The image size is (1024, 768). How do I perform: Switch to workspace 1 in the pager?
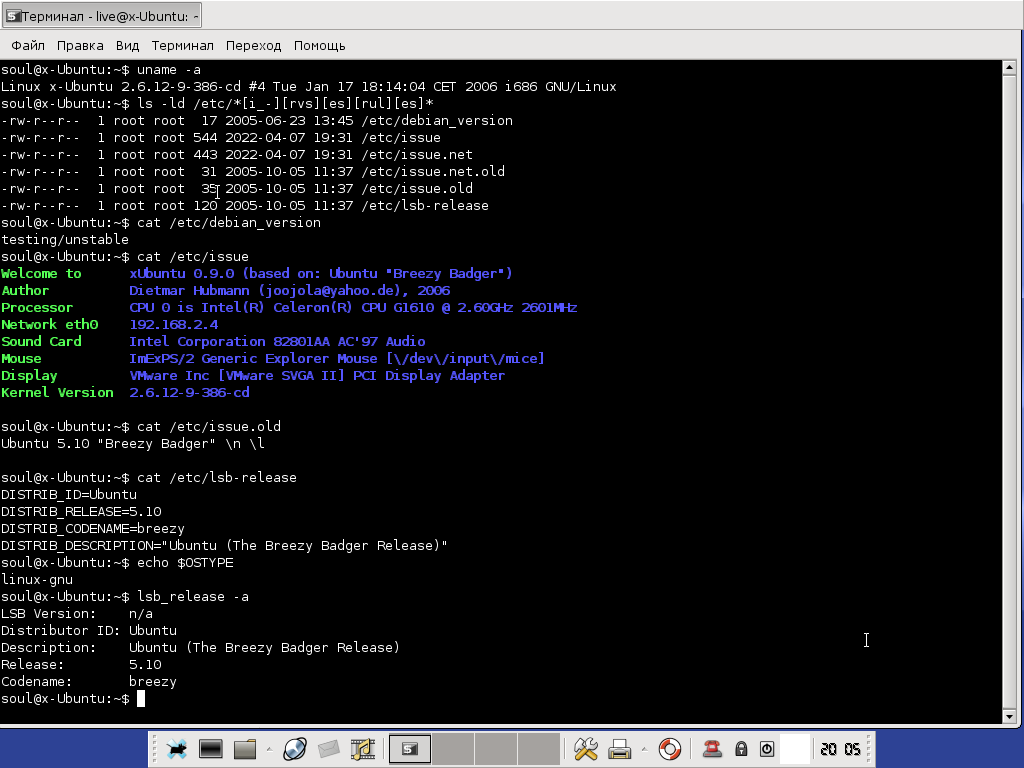(410, 748)
